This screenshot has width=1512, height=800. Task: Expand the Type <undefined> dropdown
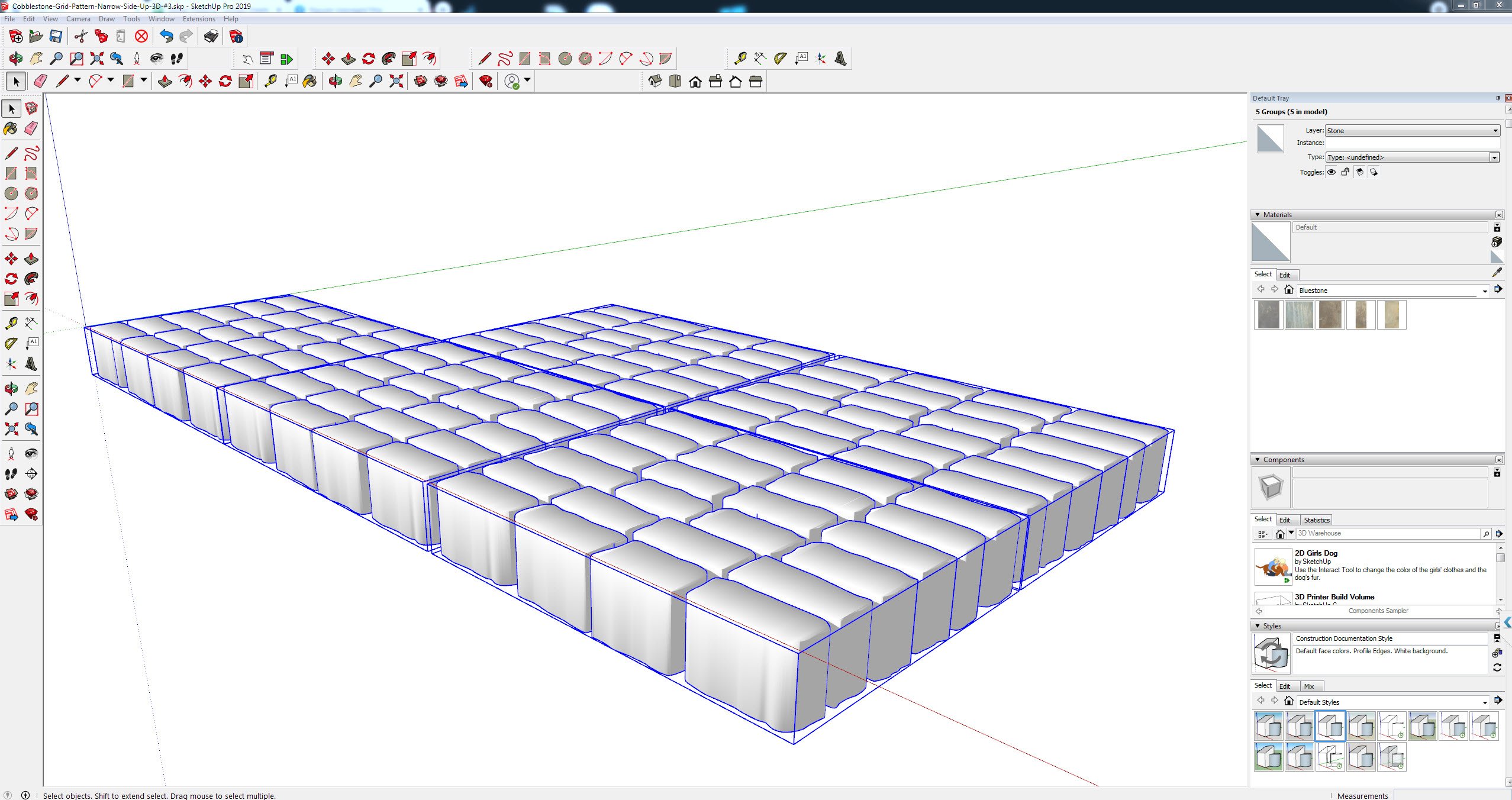pyautogui.click(x=1495, y=157)
